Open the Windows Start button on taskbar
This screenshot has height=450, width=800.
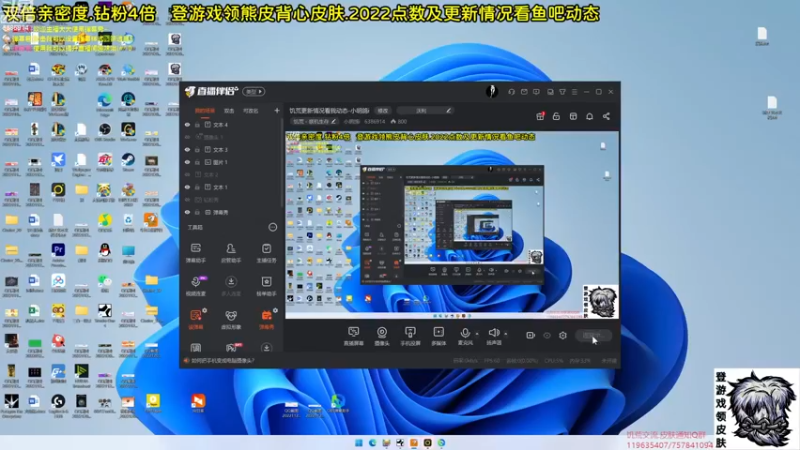359,442
